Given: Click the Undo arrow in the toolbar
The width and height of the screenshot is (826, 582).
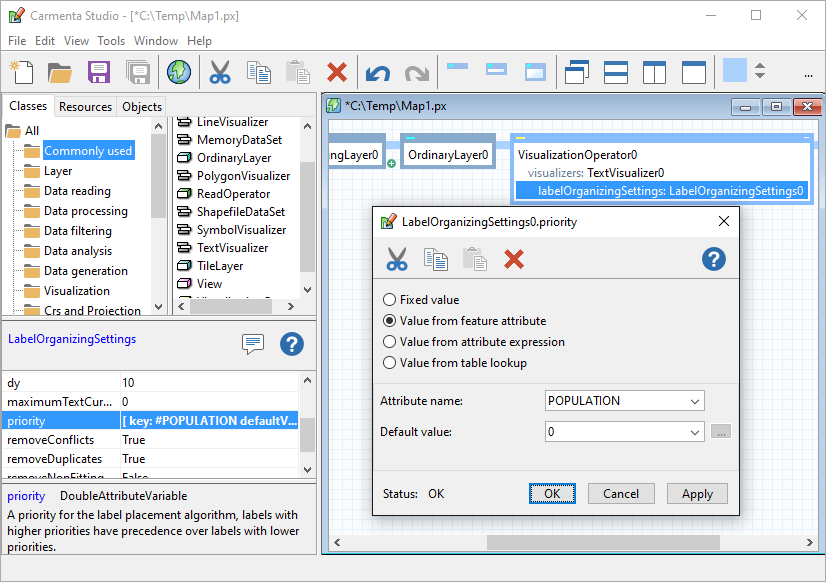Looking at the screenshot, I should pos(377,73).
